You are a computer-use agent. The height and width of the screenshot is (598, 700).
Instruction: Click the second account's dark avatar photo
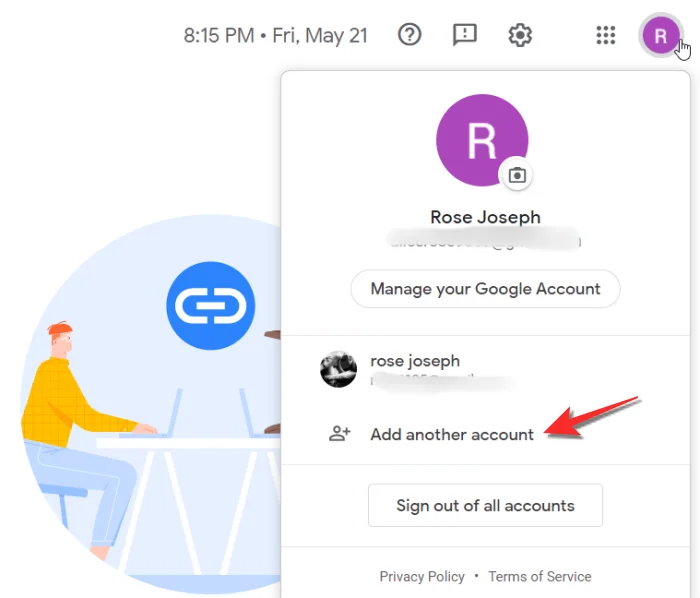click(x=338, y=369)
